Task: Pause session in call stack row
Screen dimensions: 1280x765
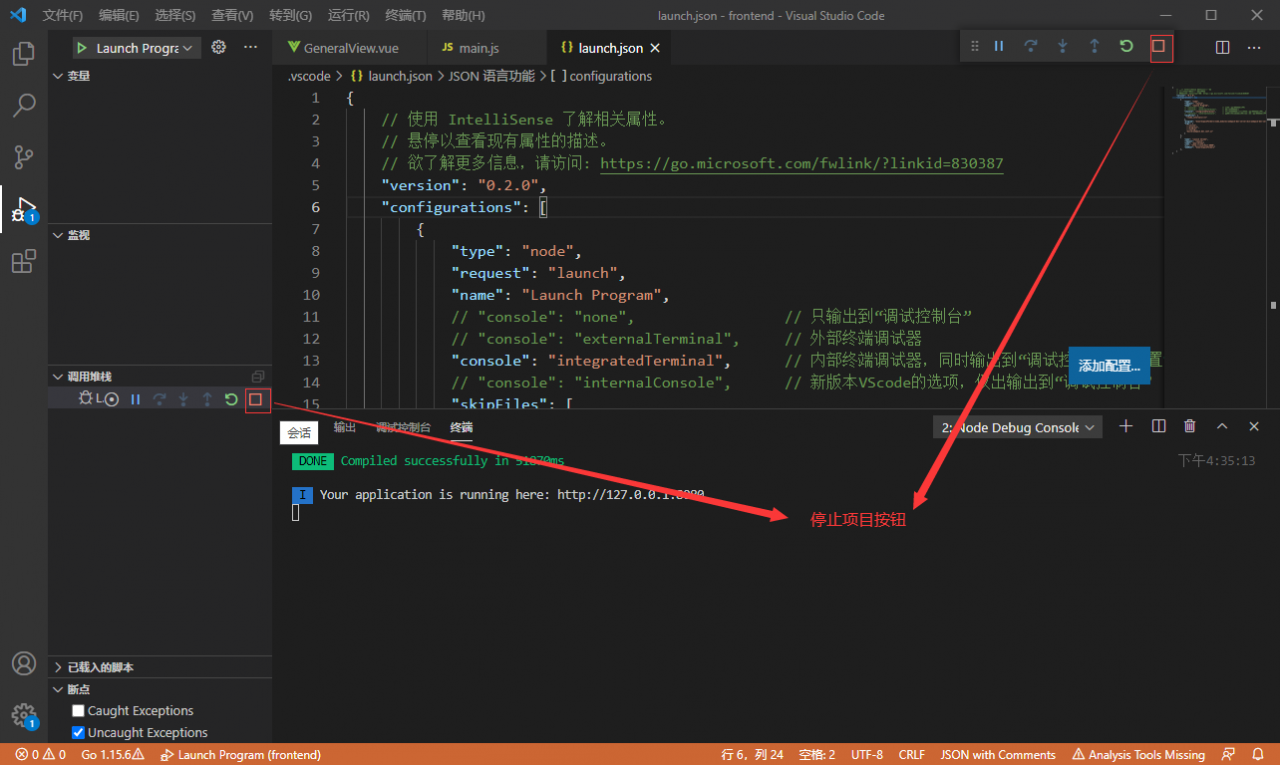Action: click(x=135, y=399)
